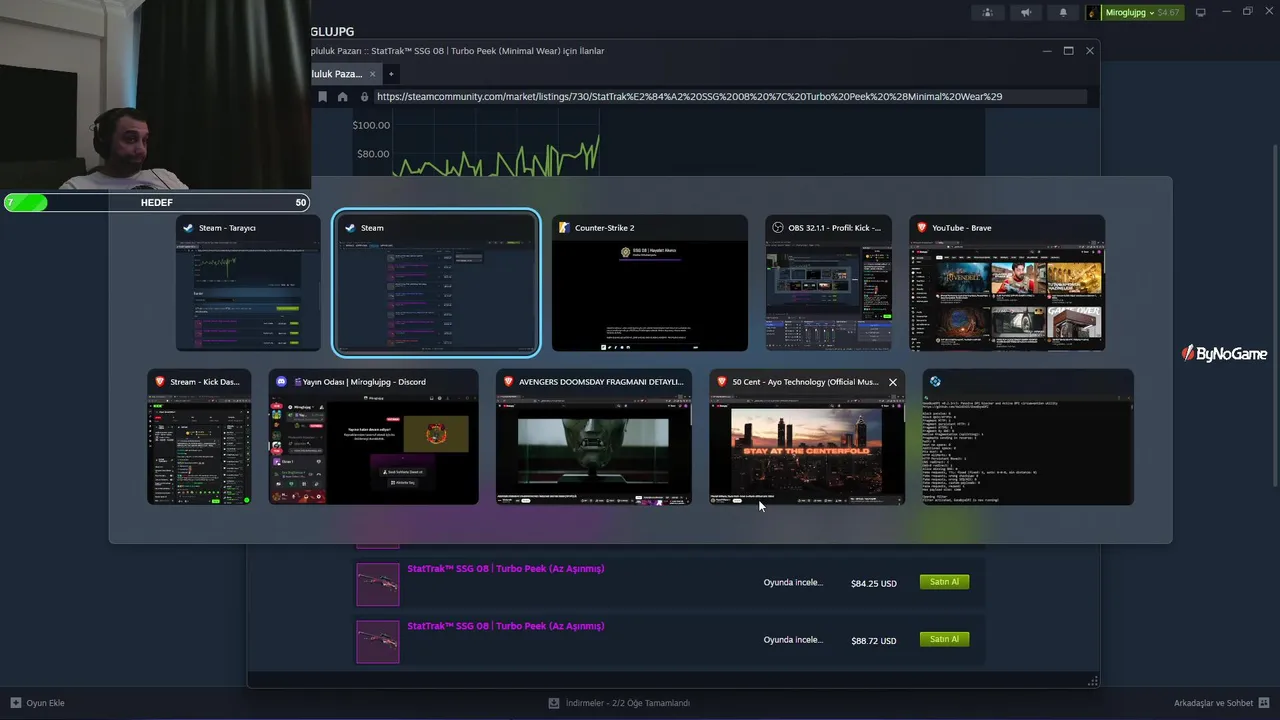The height and width of the screenshot is (720, 1280).
Task: Switch to the untitled terminal window in the switcher
Action: point(1028,437)
